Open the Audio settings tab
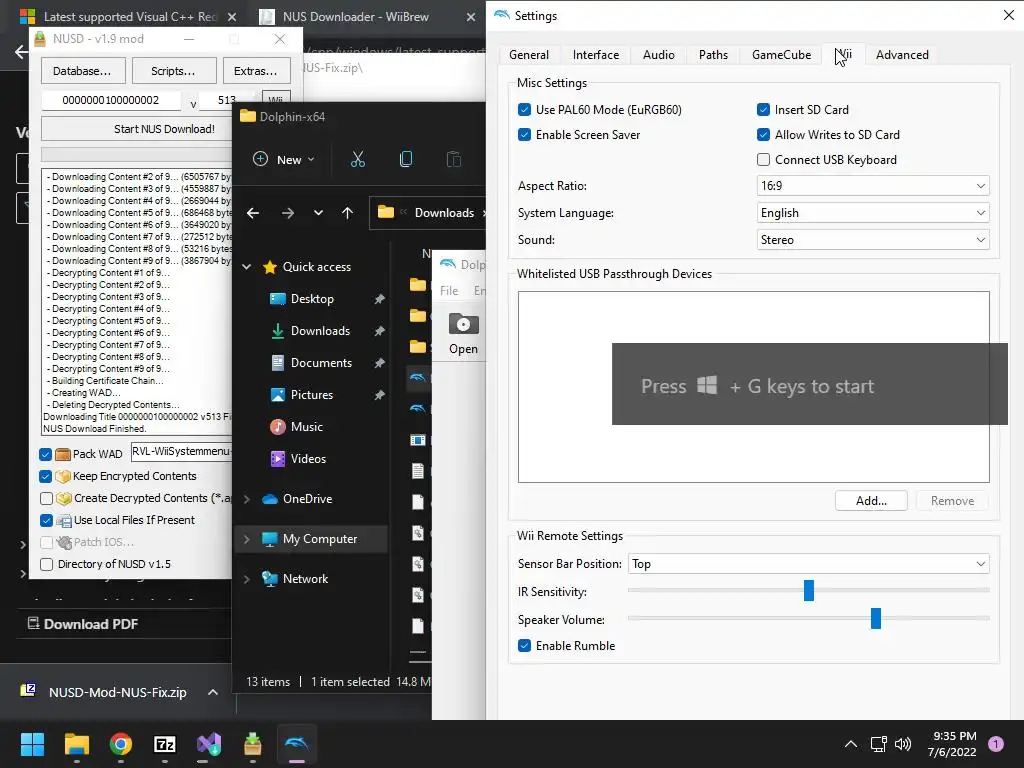 [x=658, y=55]
